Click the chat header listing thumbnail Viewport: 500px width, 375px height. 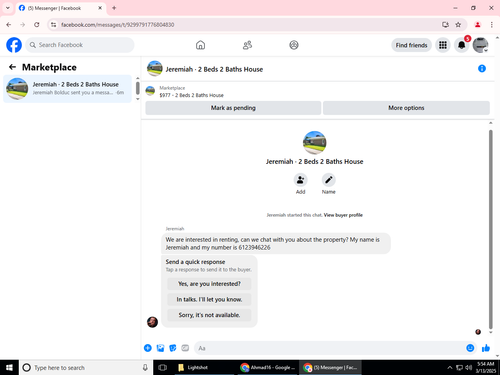pyautogui.click(x=155, y=69)
